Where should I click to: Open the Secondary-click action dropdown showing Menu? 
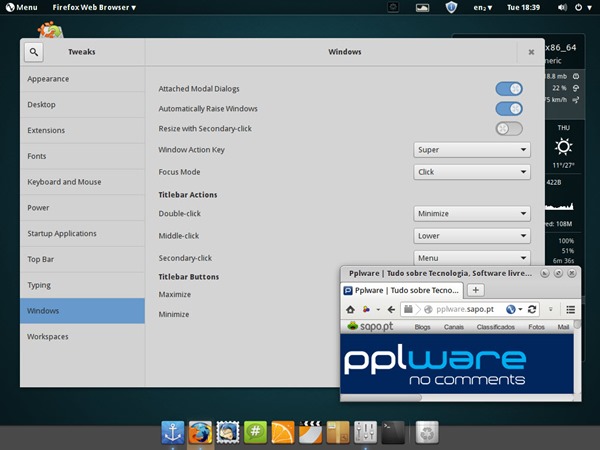pos(472,258)
